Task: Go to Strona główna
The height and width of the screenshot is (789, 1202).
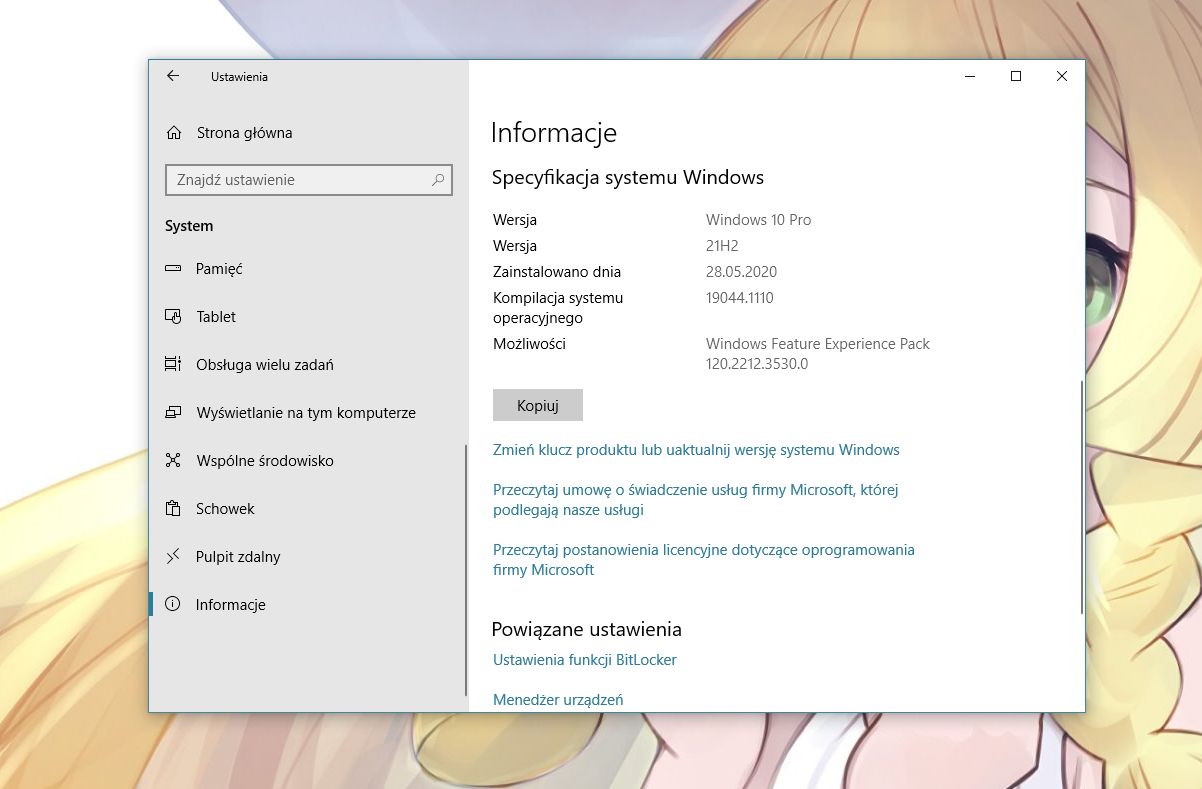Action: [308, 133]
